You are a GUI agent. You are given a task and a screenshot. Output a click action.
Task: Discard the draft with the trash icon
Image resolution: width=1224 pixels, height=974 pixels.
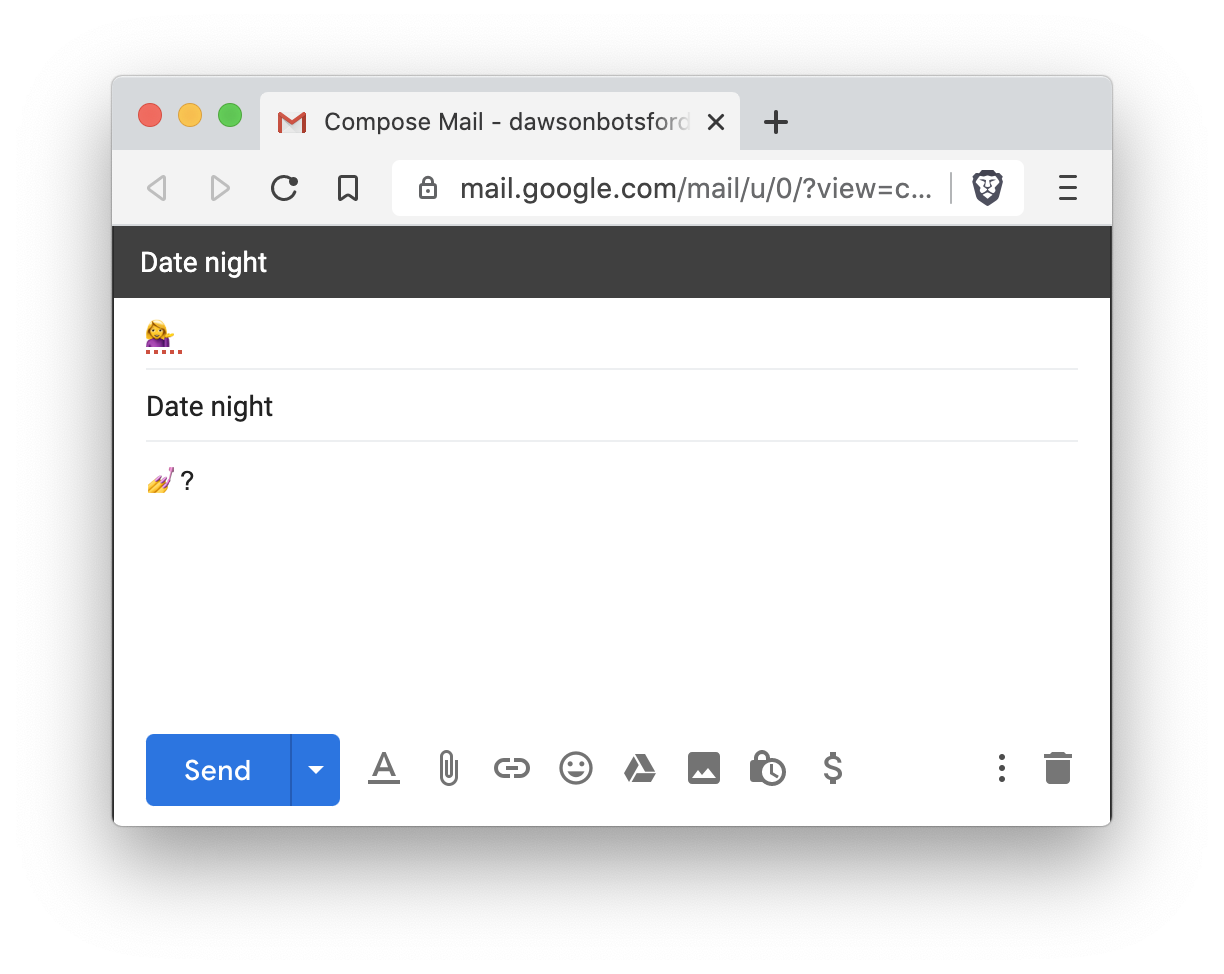pos(1057,769)
